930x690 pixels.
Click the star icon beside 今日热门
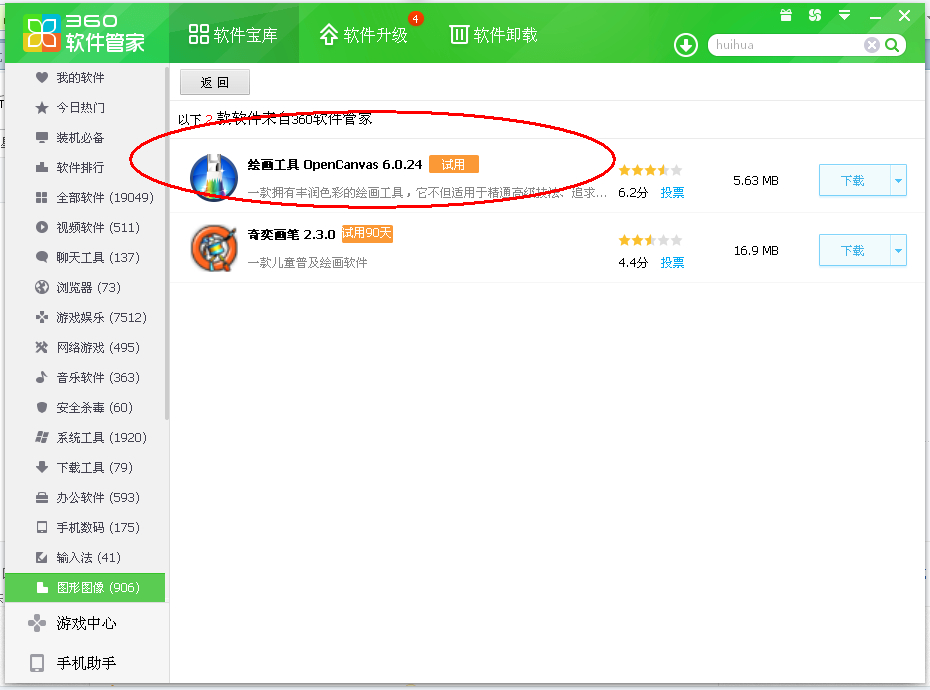click(x=42, y=107)
